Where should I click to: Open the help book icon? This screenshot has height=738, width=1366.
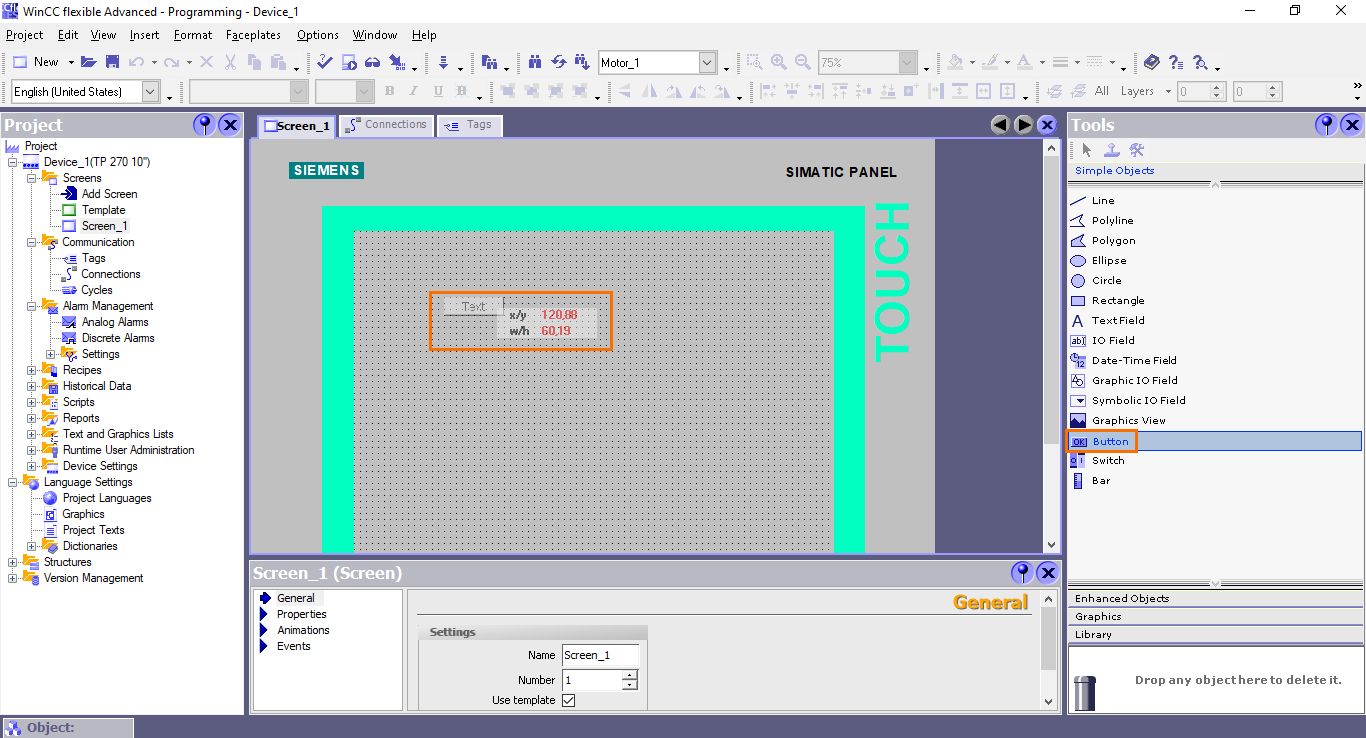[x=1152, y=62]
